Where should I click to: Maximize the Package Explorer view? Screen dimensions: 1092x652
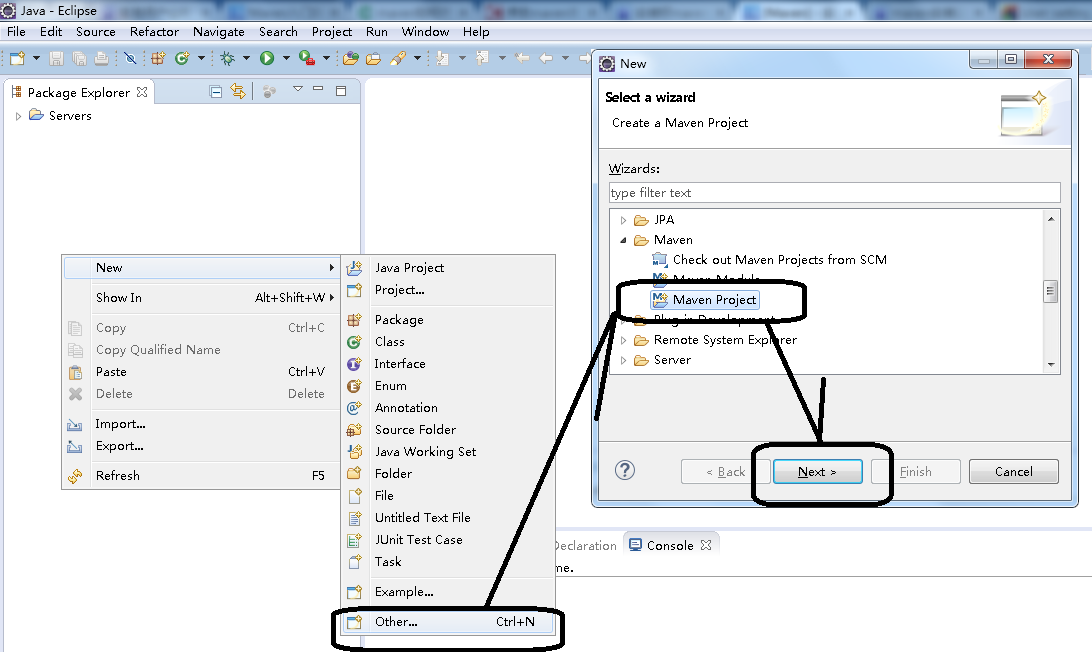pos(341,91)
